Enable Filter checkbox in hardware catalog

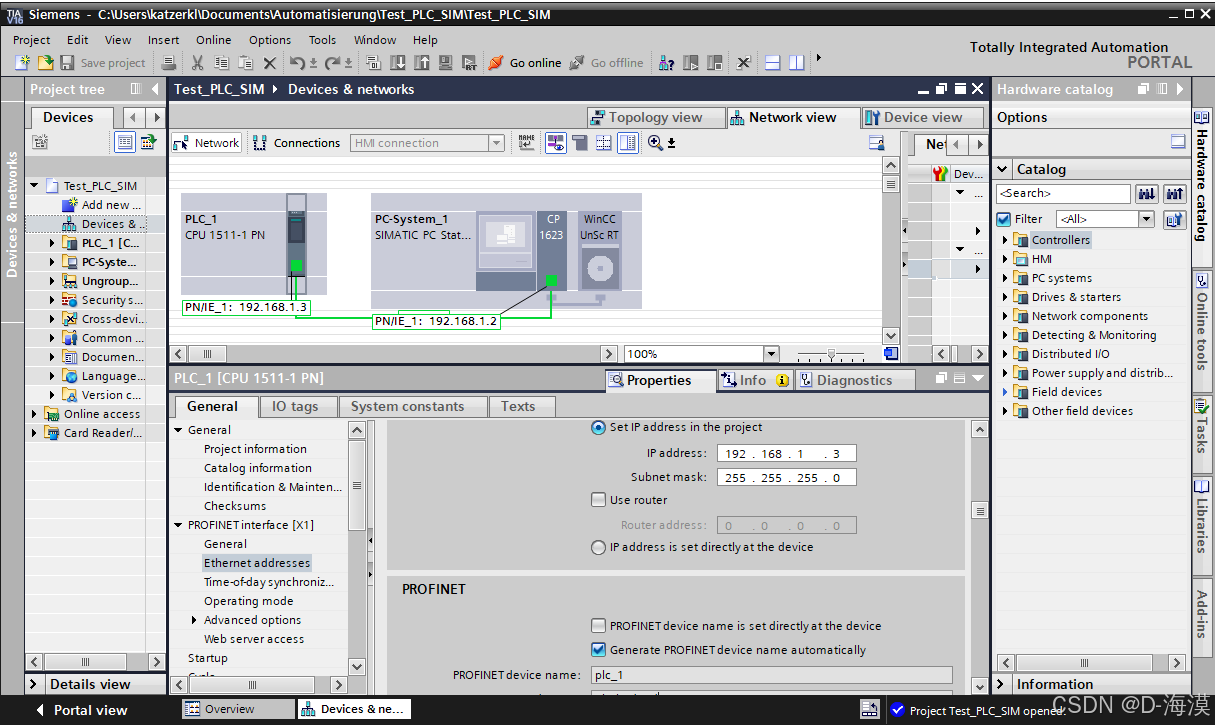pyautogui.click(x=1004, y=219)
